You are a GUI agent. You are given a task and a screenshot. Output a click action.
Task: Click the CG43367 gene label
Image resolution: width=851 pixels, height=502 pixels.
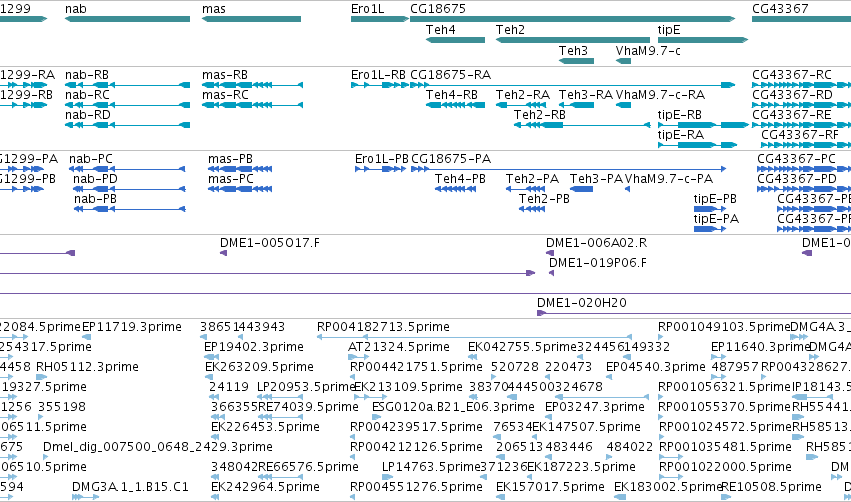click(x=780, y=9)
